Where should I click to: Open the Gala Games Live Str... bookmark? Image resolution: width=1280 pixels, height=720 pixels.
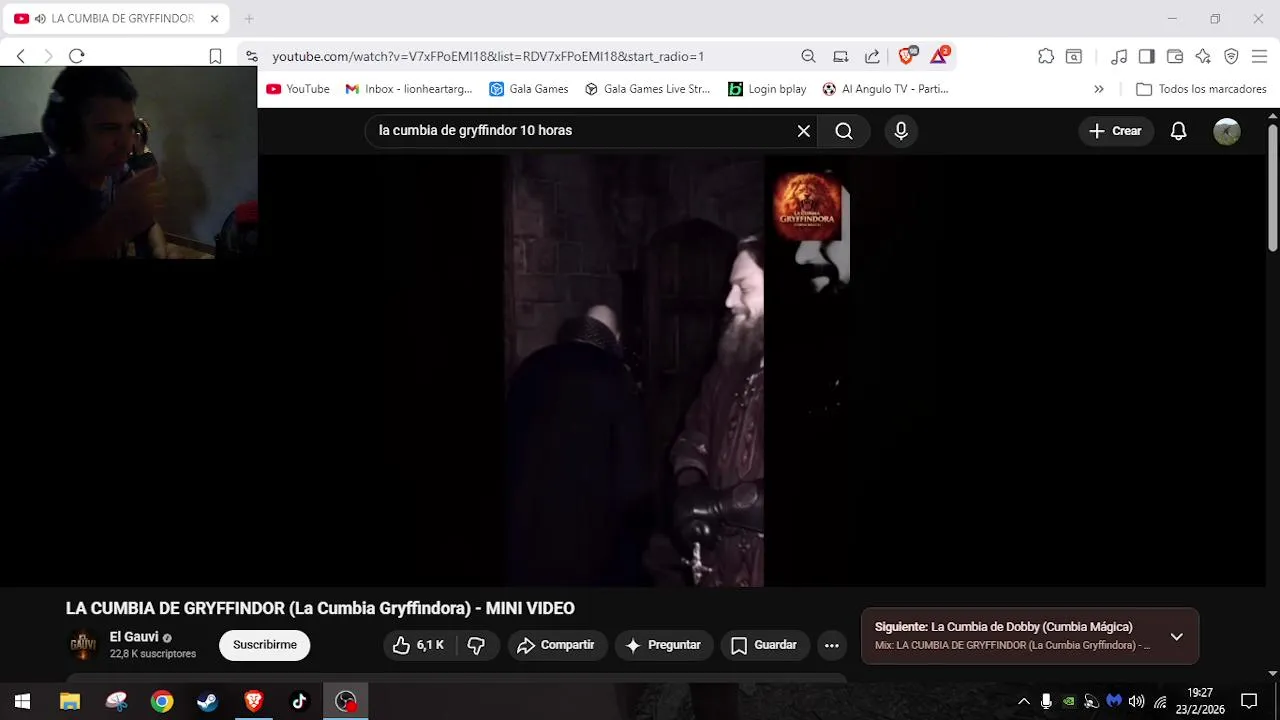coord(647,89)
